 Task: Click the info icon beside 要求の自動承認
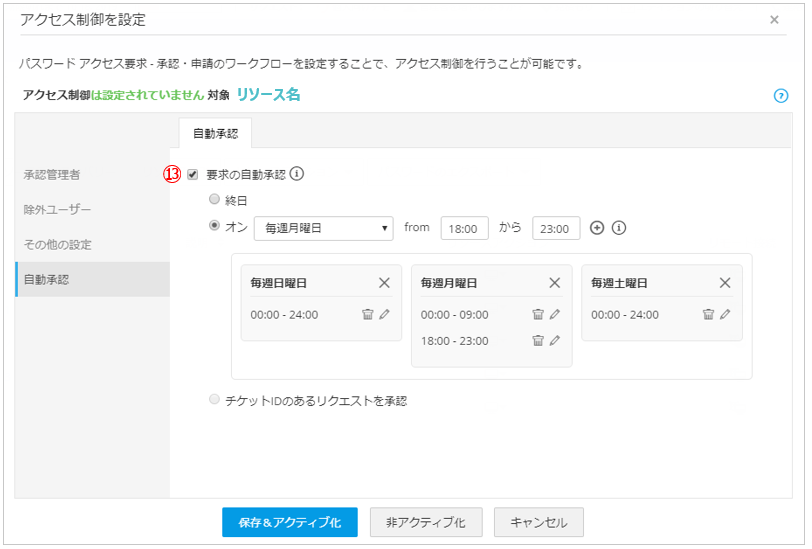pyautogui.click(x=297, y=174)
